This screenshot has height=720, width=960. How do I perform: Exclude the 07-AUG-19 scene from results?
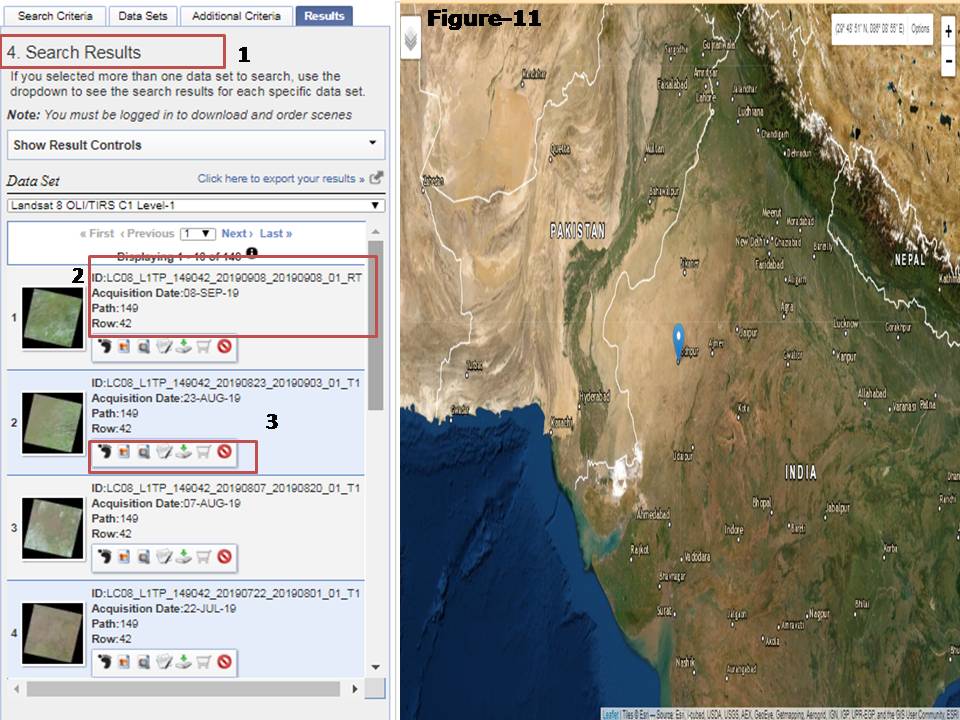pyautogui.click(x=225, y=557)
